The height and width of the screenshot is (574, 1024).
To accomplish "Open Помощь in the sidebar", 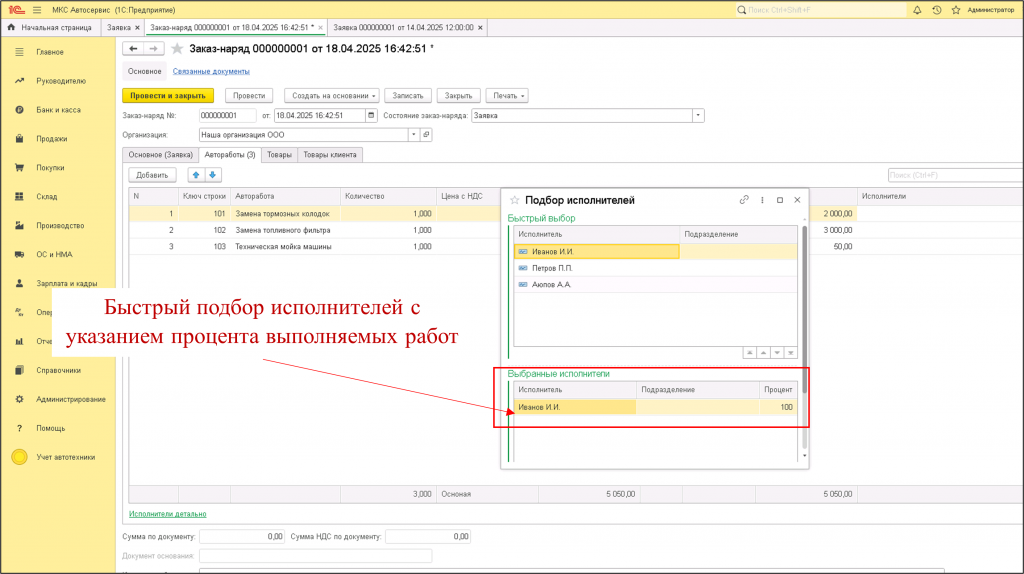I will point(50,428).
